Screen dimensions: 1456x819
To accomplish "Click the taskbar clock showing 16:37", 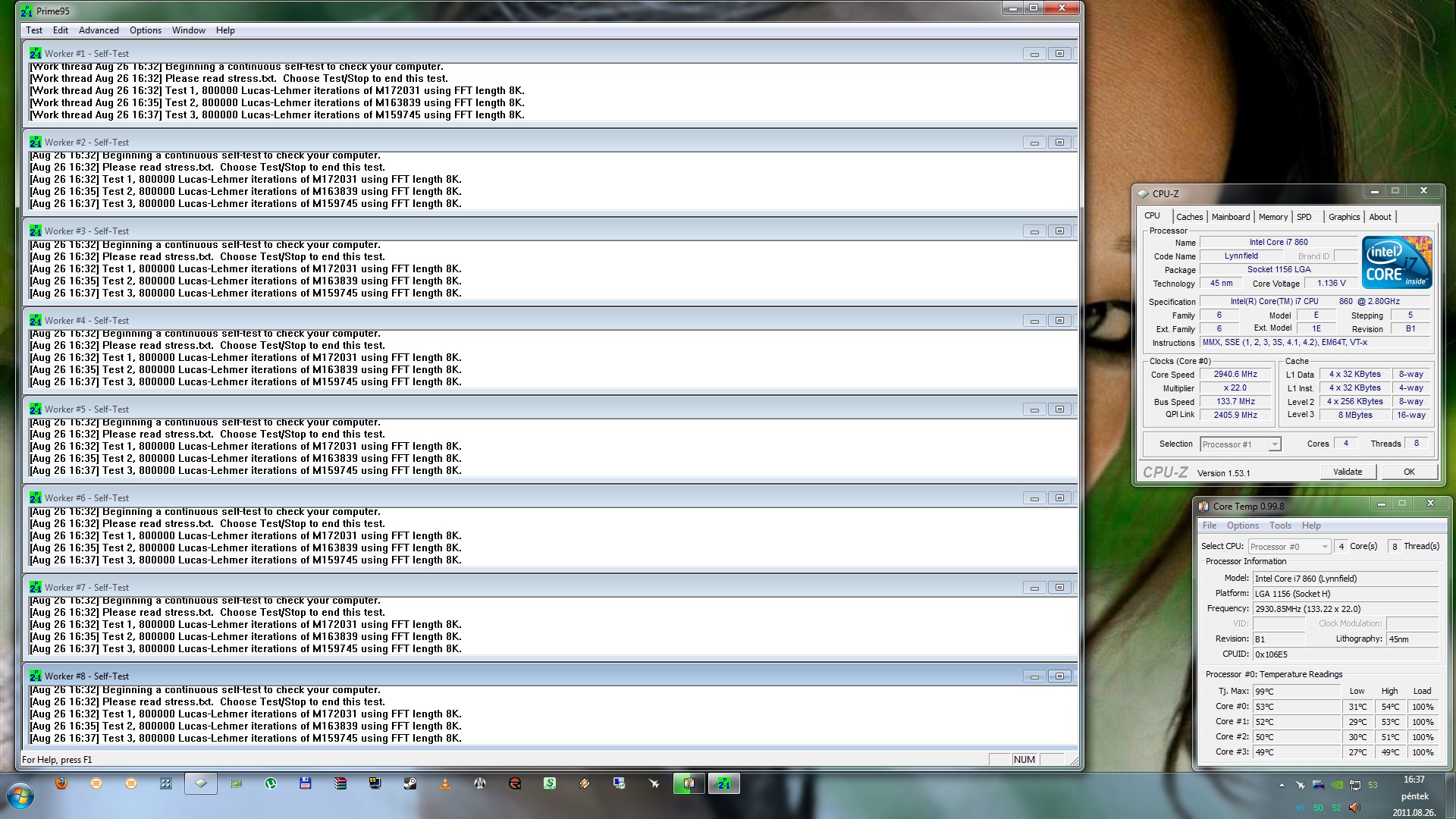I will pyautogui.click(x=1414, y=780).
